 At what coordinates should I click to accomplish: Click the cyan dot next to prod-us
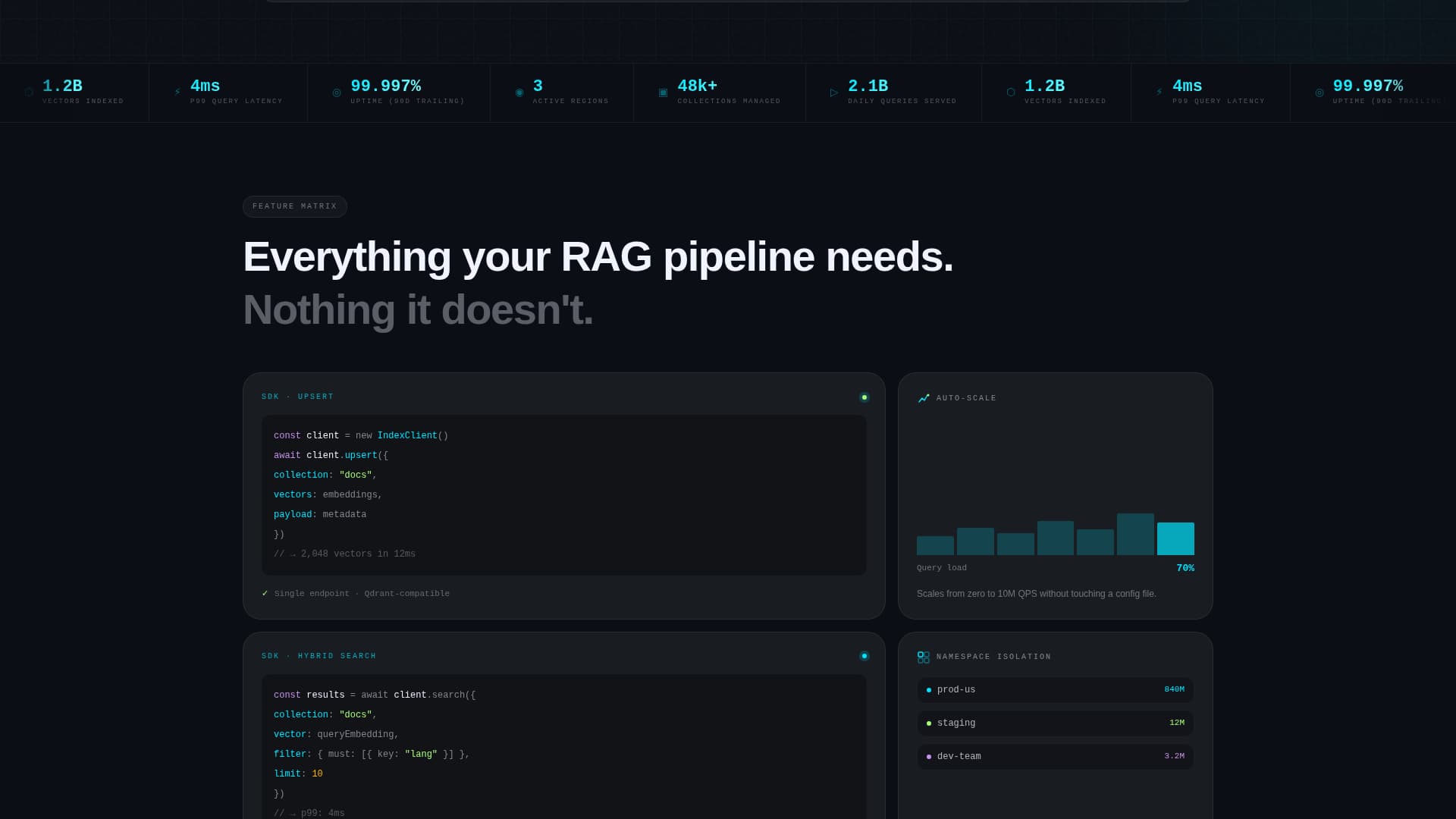[929, 690]
